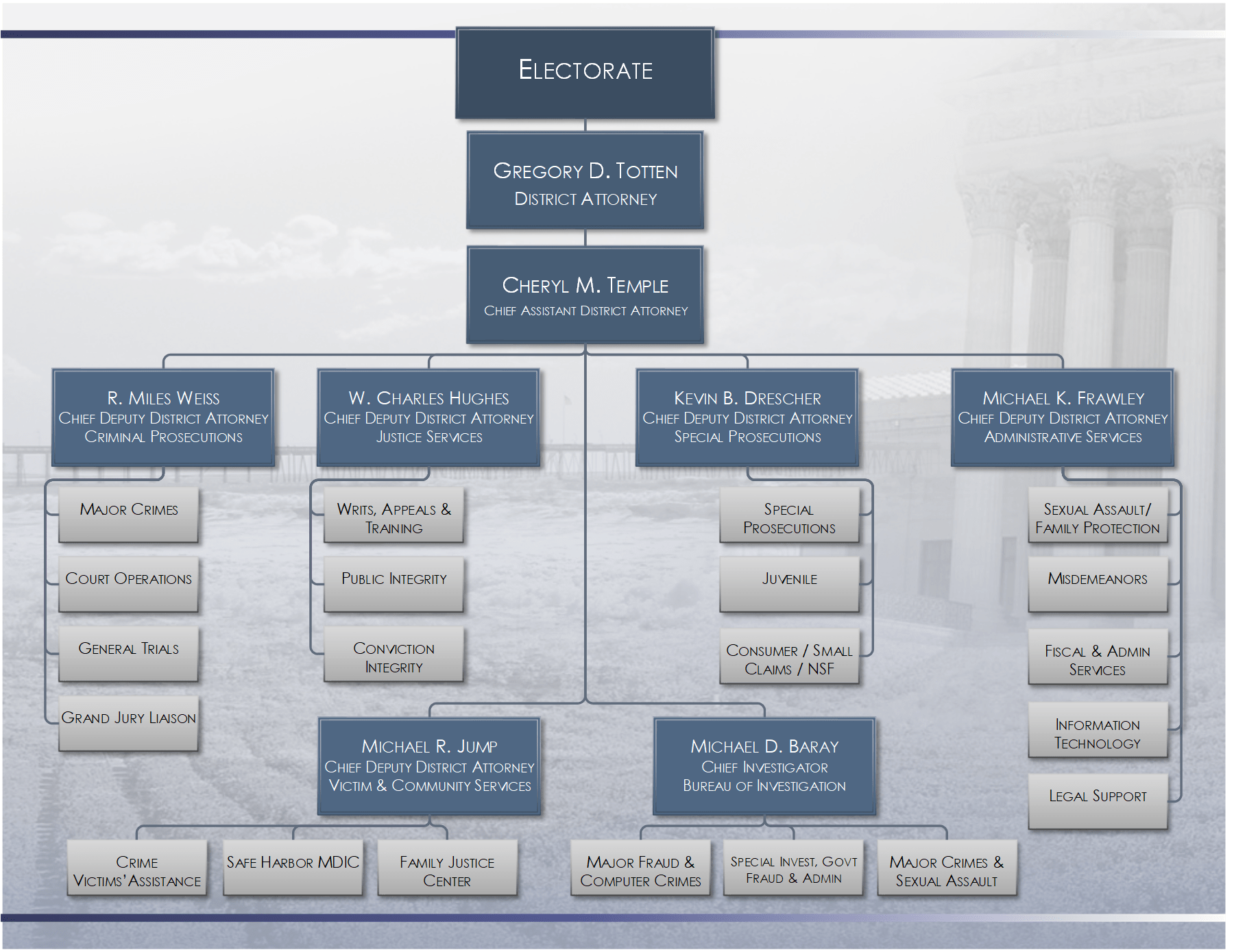Open the Michael R. Jump Victim & Community Services box
This screenshot has height=952, width=1234.
pos(429,766)
